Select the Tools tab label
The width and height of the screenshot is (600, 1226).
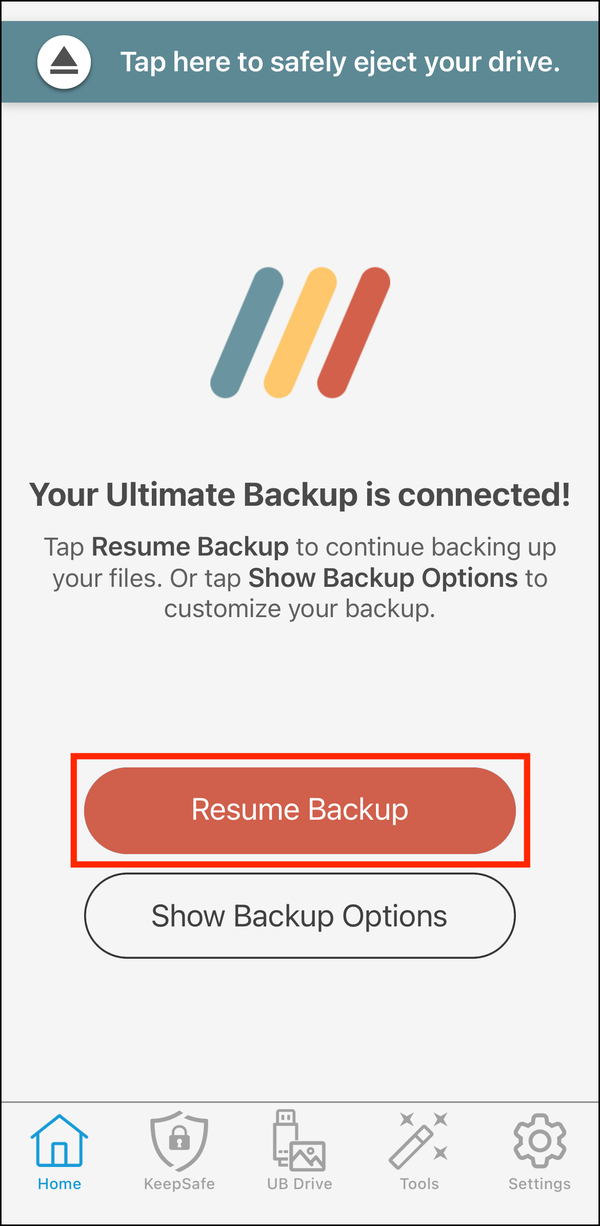(419, 1184)
